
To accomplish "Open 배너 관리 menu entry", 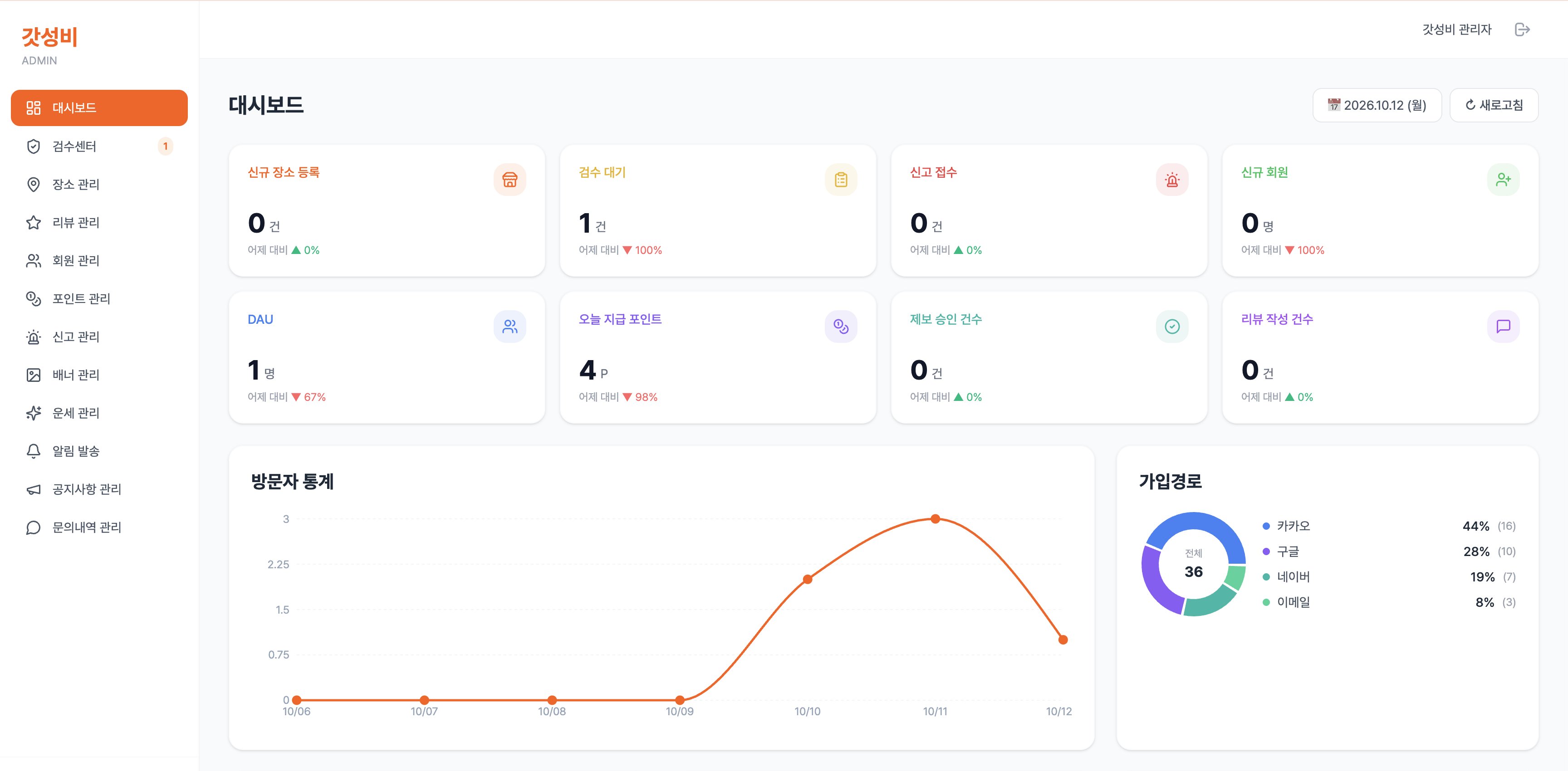I will [99, 375].
